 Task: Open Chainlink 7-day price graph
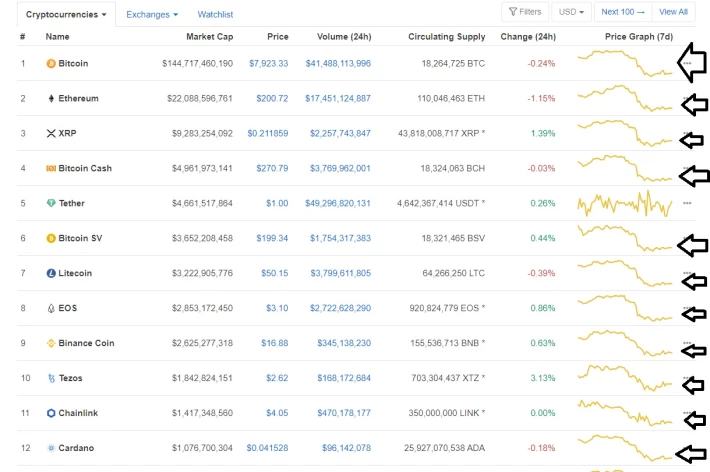[x=625, y=413]
